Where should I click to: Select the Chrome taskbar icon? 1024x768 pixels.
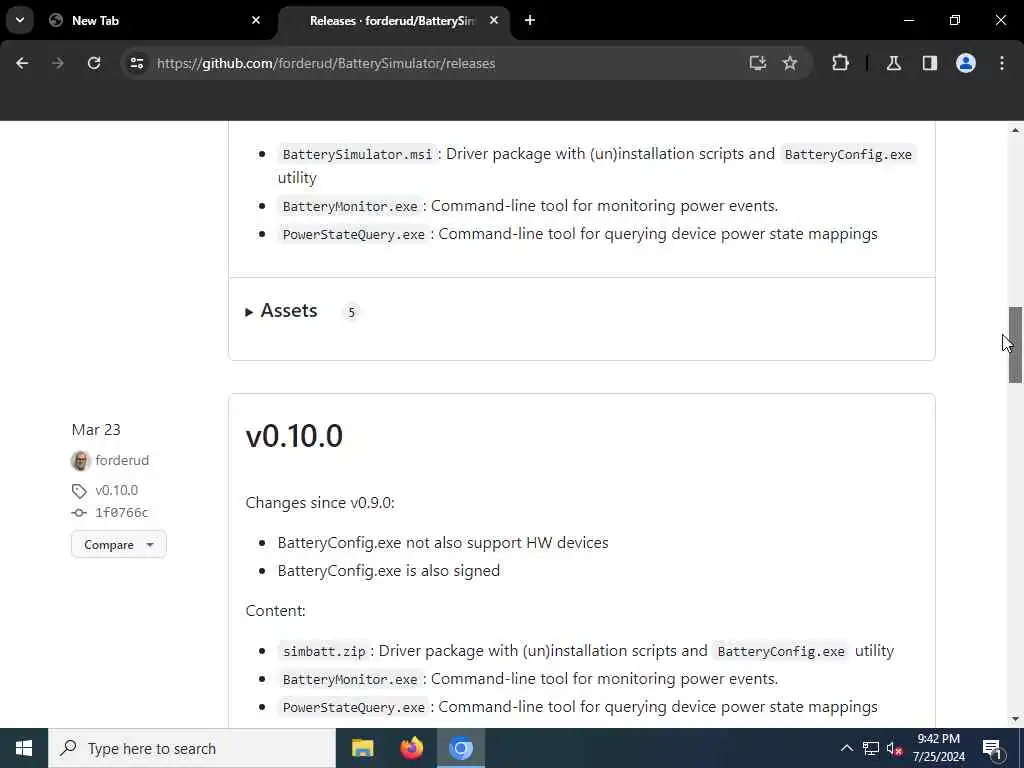point(461,748)
